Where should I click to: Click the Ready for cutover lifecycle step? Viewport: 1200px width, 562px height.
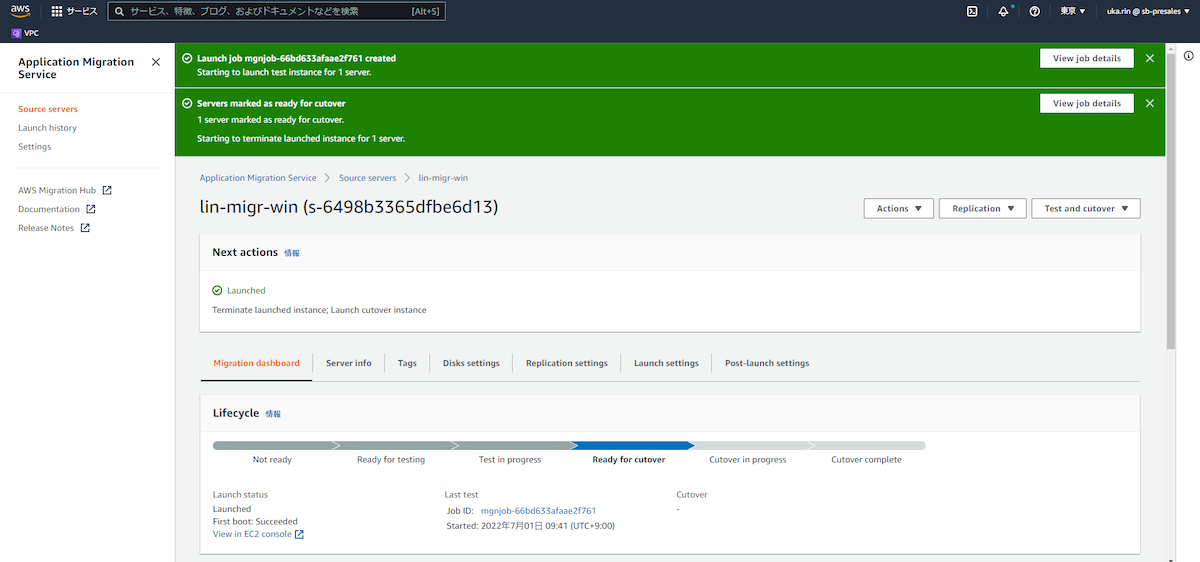tap(628, 459)
